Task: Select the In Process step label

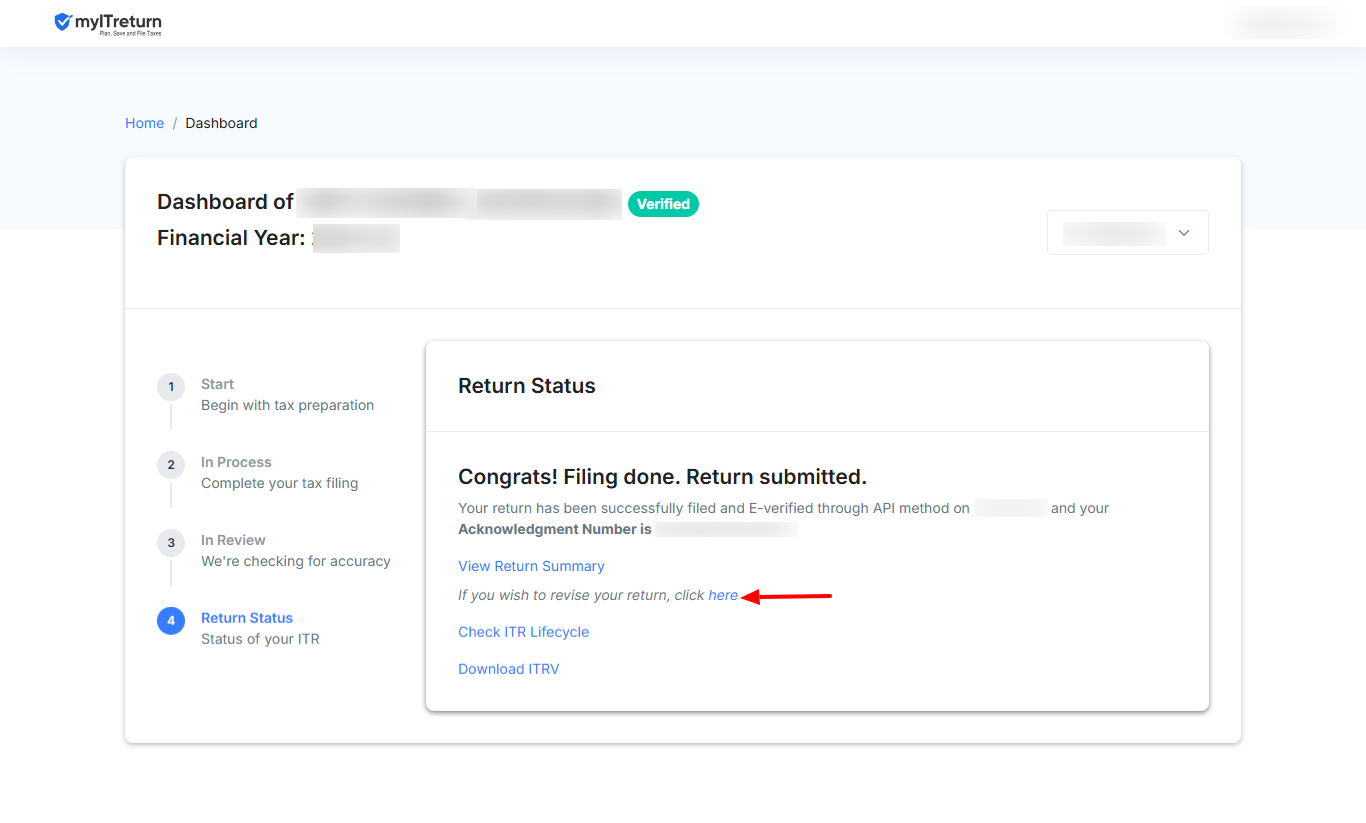Action: point(236,462)
